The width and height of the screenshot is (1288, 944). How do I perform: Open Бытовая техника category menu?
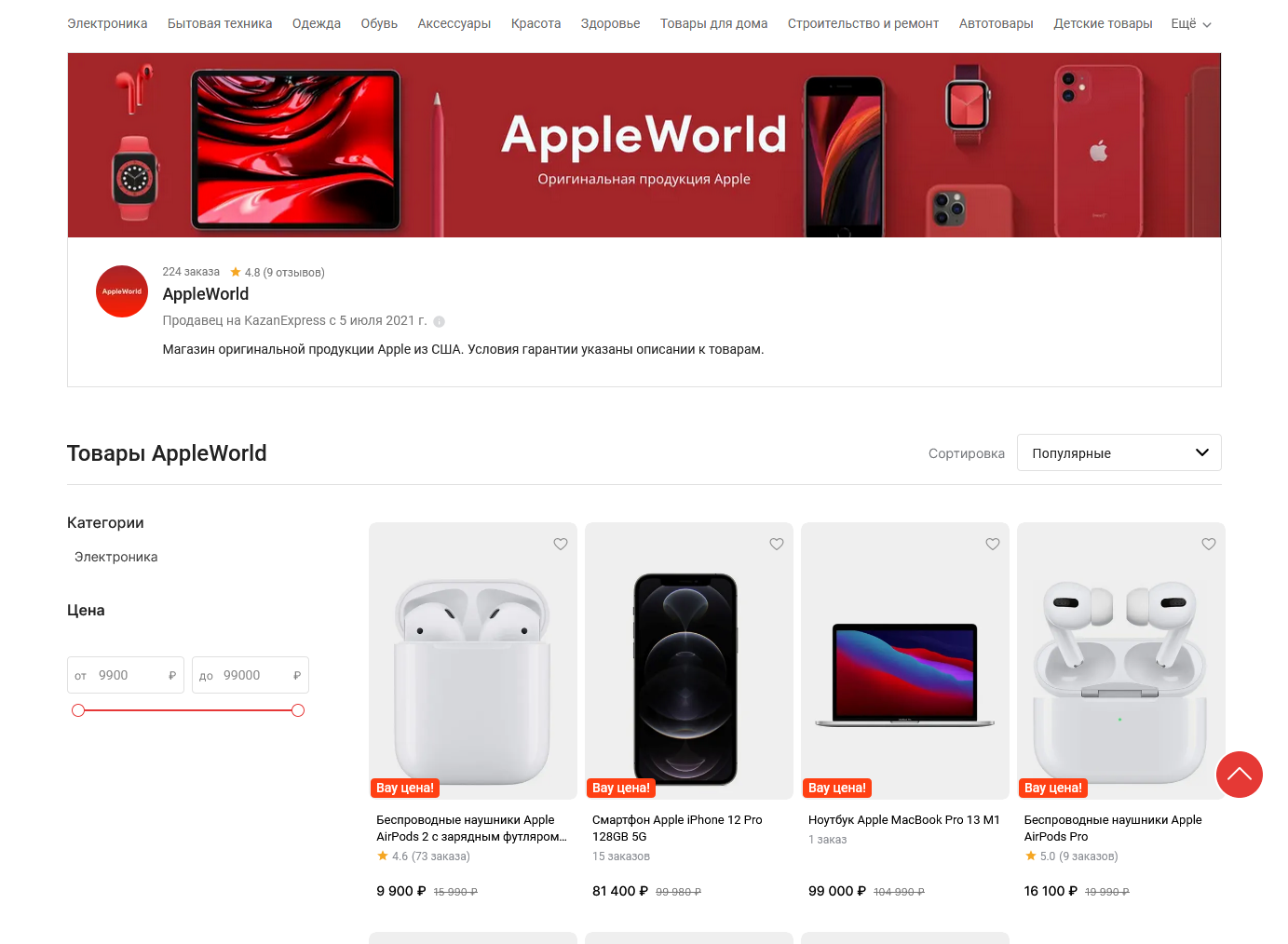pos(220,24)
